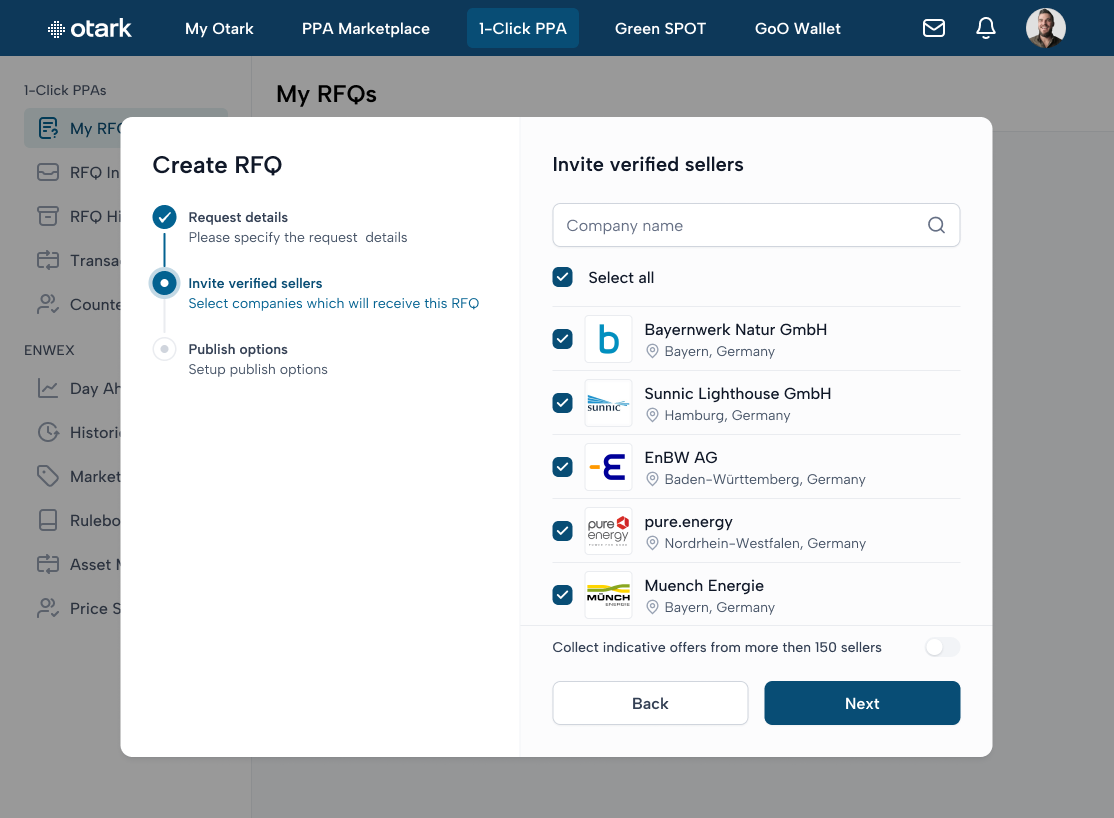Open the RFQ Inbox envelope icon
The height and width of the screenshot is (818, 1114).
[47, 172]
